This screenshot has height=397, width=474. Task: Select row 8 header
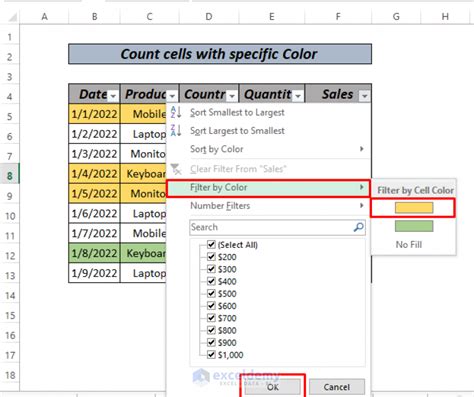click(10, 176)
